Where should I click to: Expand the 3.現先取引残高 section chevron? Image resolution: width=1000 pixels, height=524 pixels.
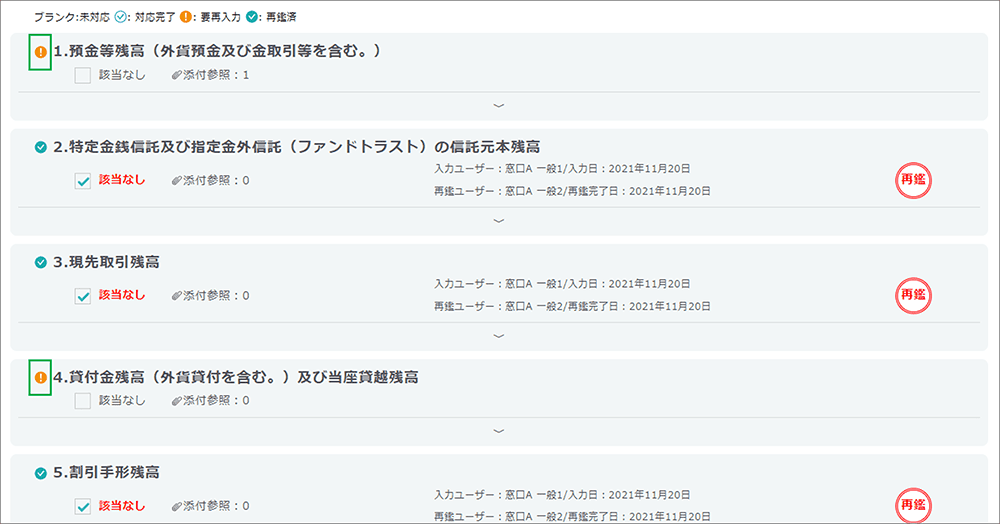click(x=499, y=335)
